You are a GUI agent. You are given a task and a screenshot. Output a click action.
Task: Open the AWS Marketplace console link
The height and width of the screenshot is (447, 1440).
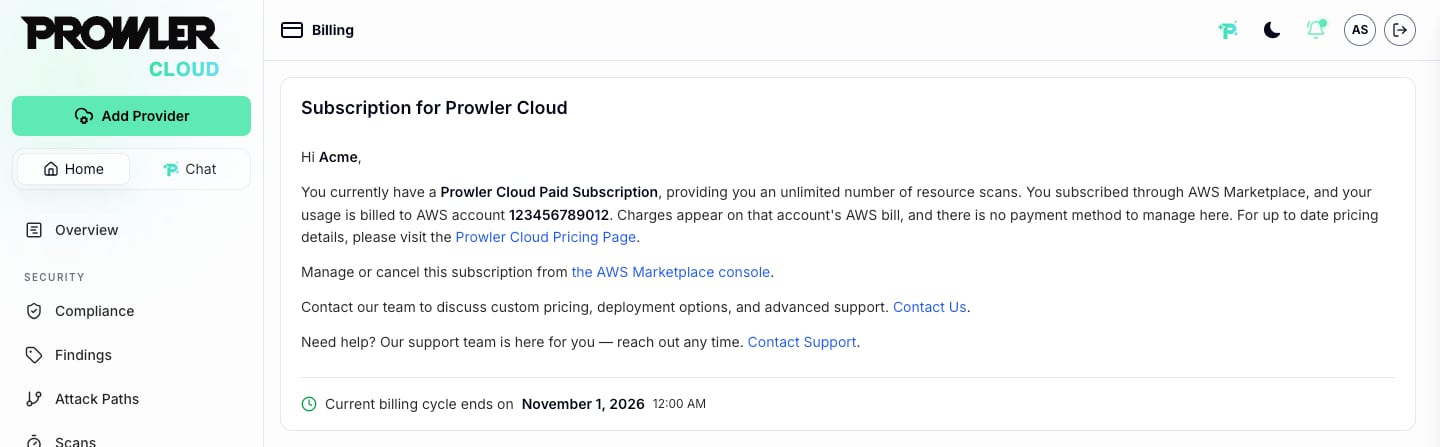[x=671, y=272]
